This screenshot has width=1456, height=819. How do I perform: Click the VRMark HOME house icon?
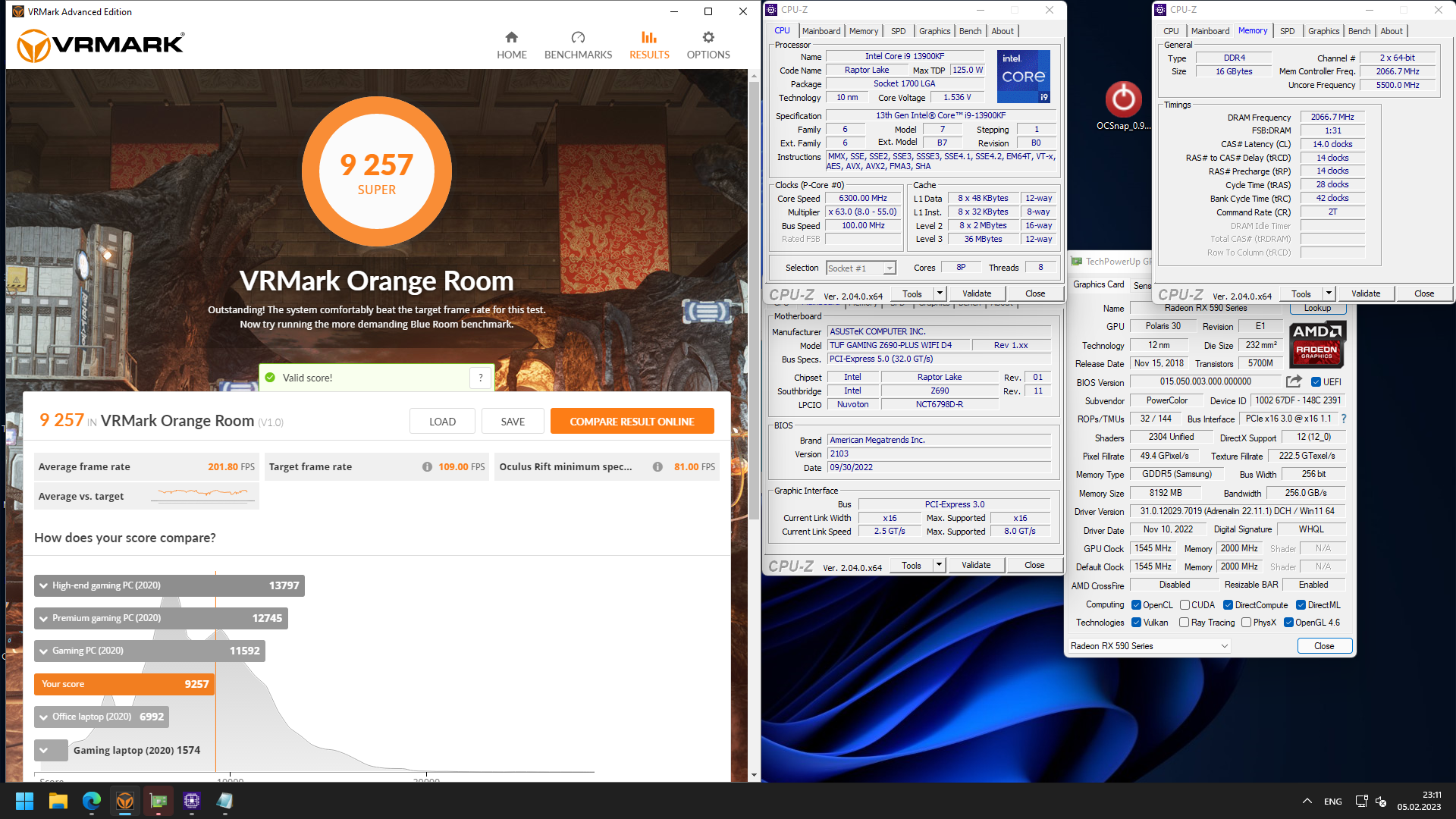click(x=512, y=37)
